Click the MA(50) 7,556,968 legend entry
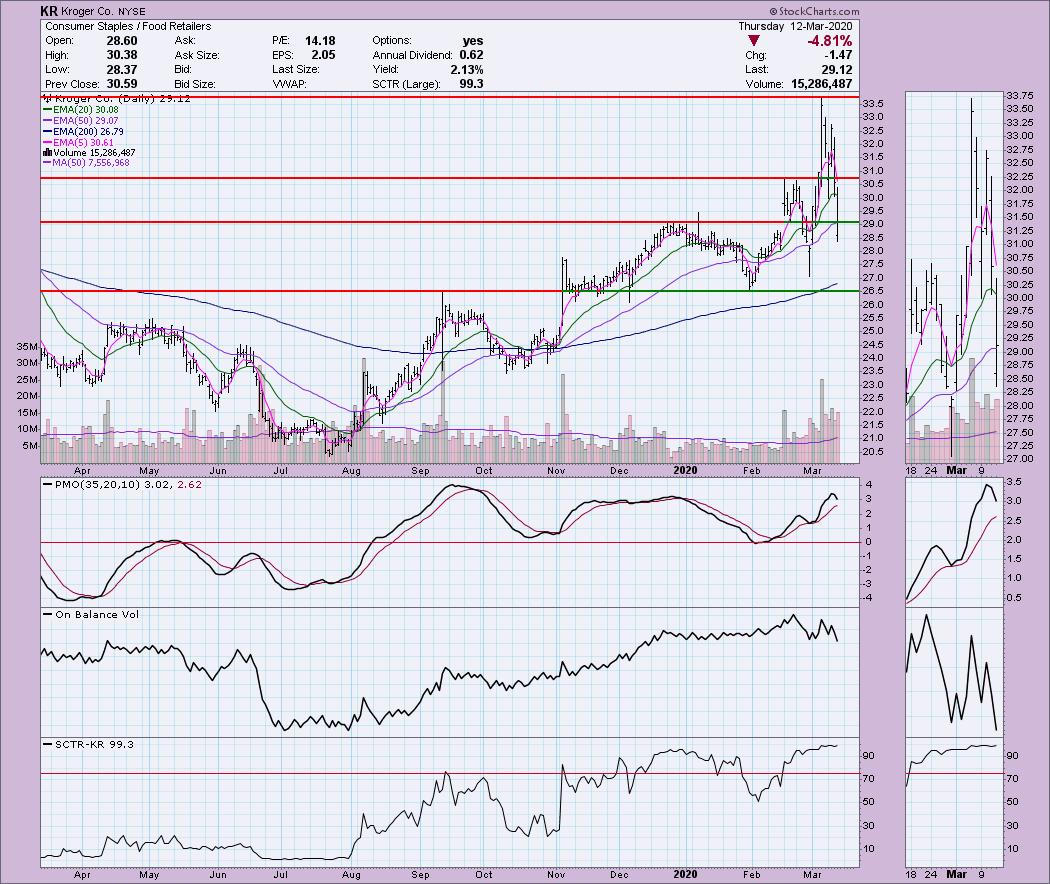The width and height of the screenshot is (1050, 884). click(86, 163)
